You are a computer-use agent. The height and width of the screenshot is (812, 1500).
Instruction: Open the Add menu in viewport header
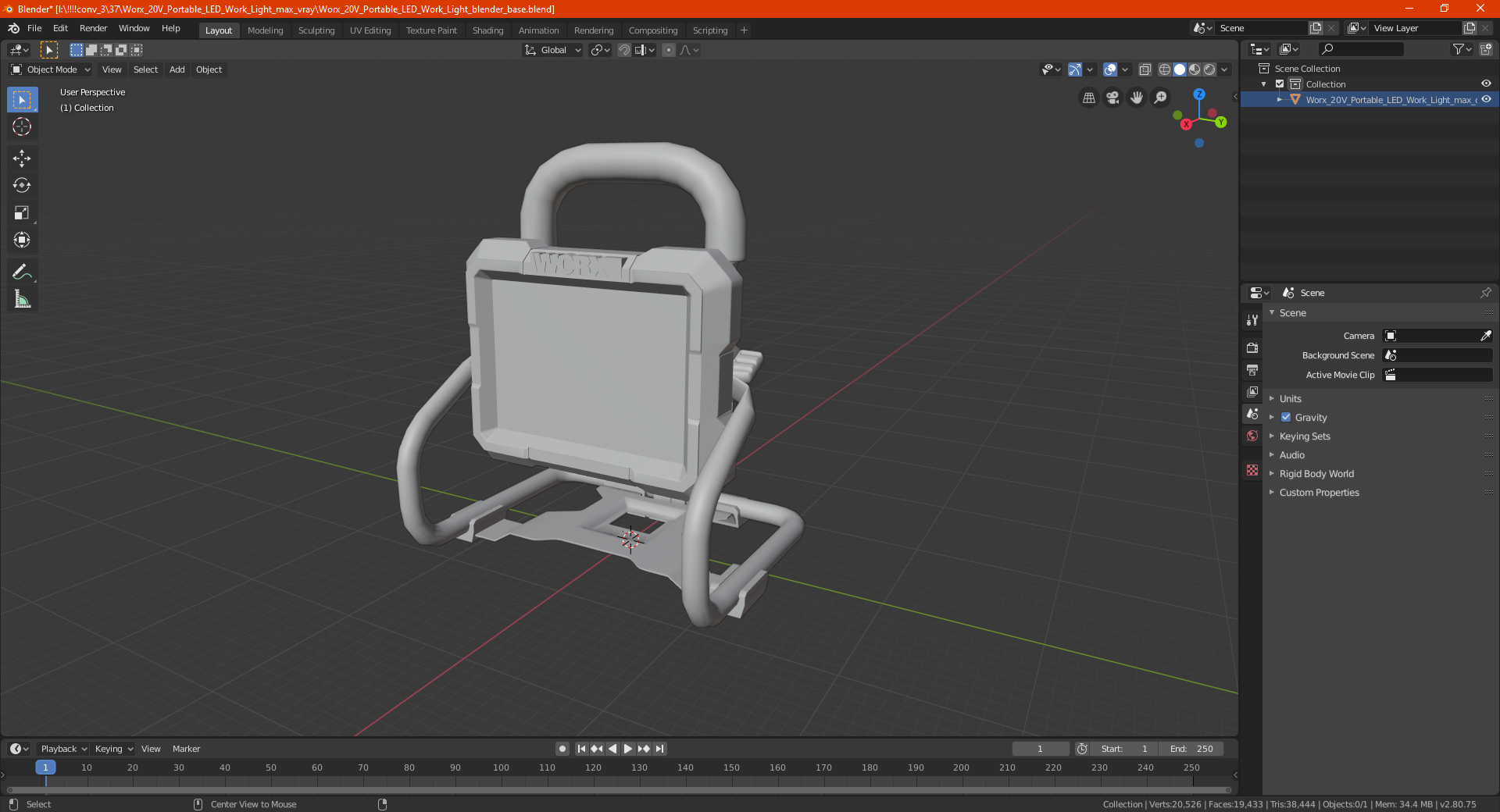coord(177,69)
